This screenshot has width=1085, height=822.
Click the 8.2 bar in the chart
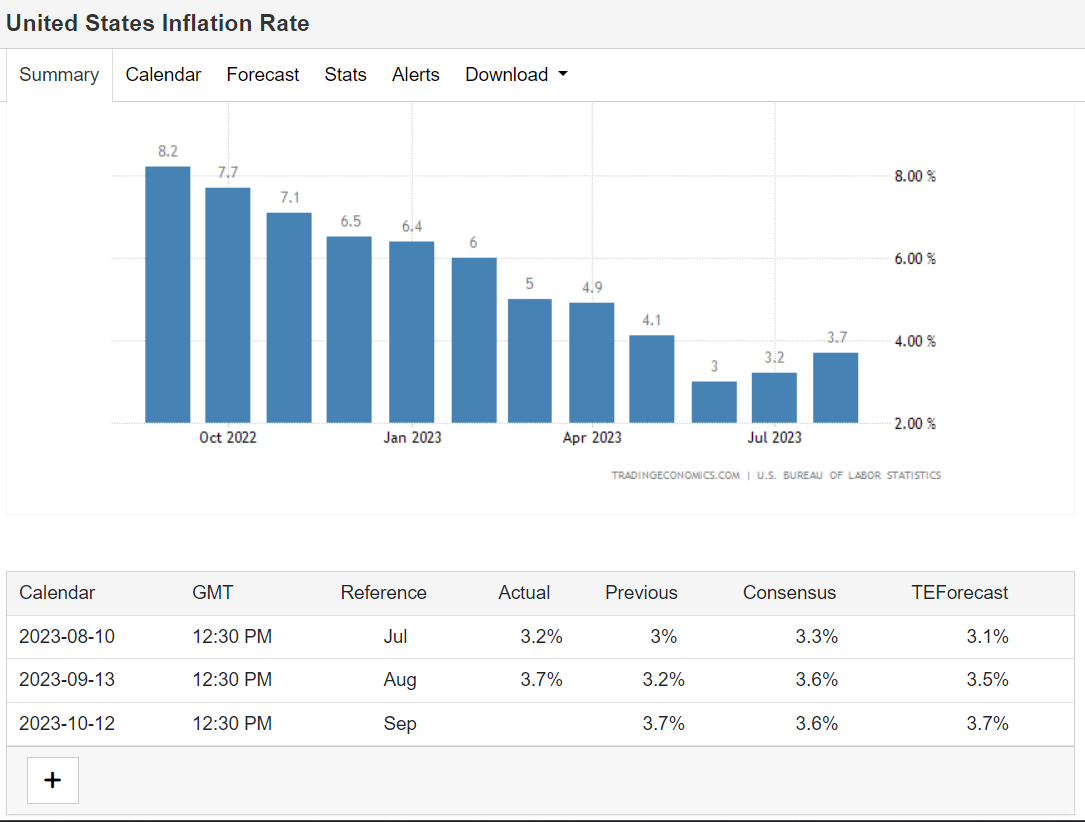167,295
